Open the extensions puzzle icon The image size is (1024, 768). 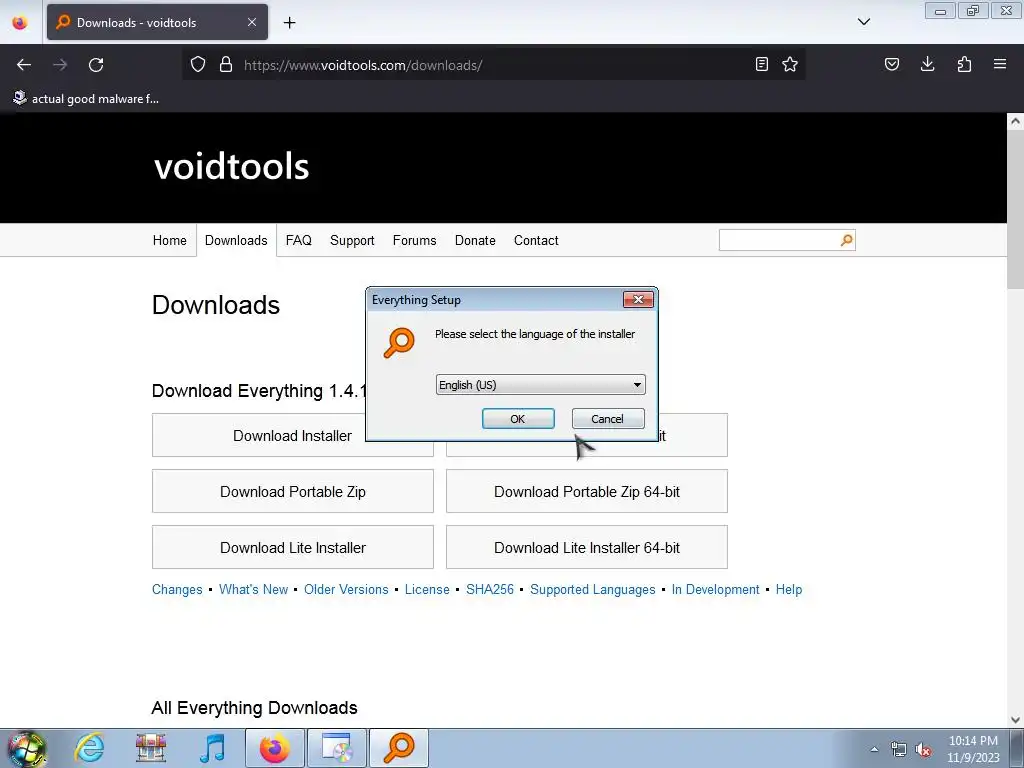pyautogui.click(x=964, y=64)
